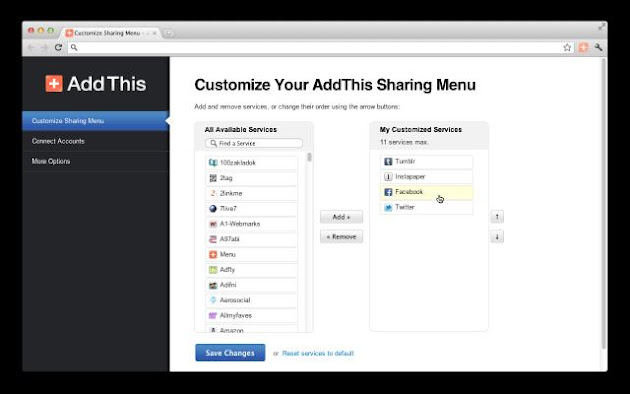This screenshot has width=630, height=394.
Task: Select A97abi in available services
Action: point(252,239)
